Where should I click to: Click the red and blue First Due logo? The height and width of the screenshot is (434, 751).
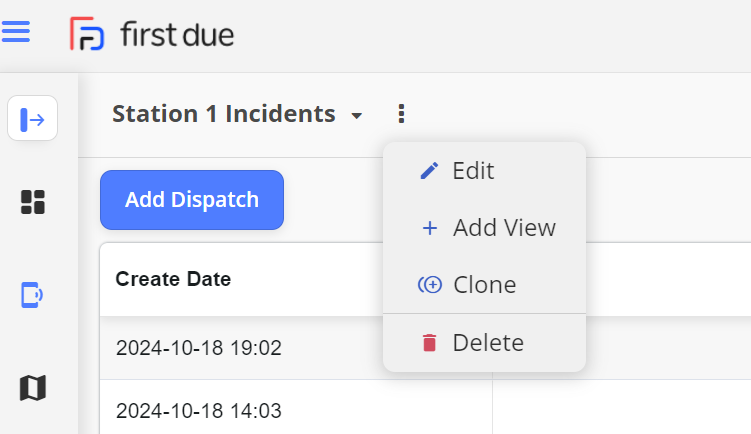click(87, 34)
